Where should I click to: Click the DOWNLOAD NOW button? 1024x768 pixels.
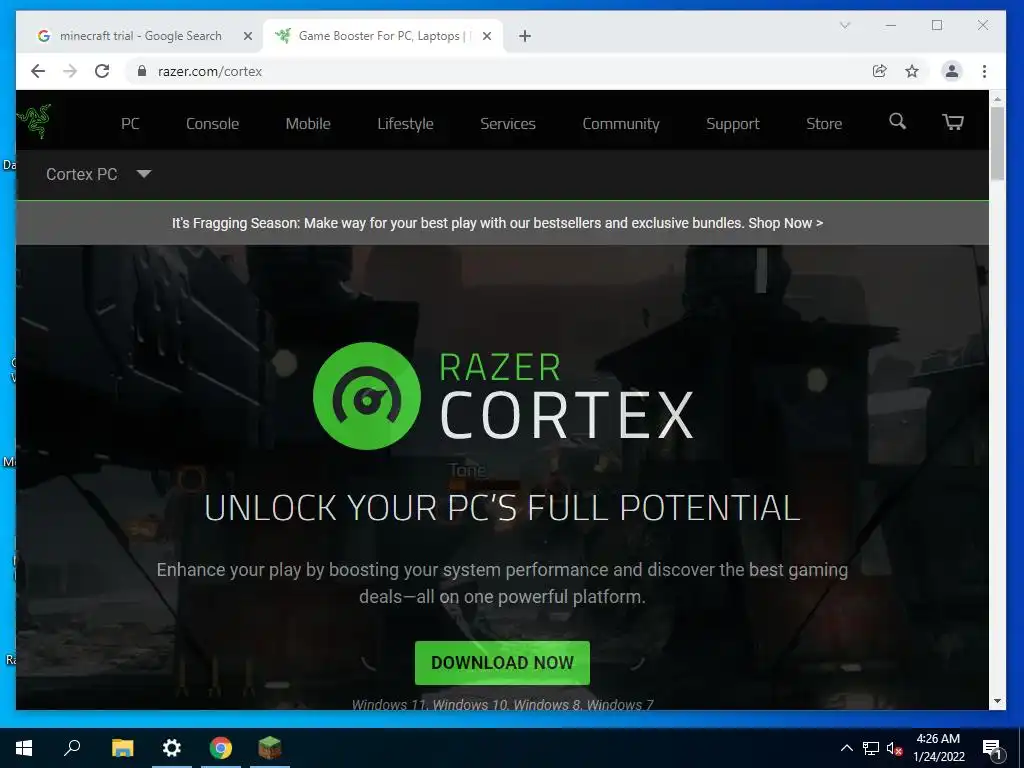(502, 662)
